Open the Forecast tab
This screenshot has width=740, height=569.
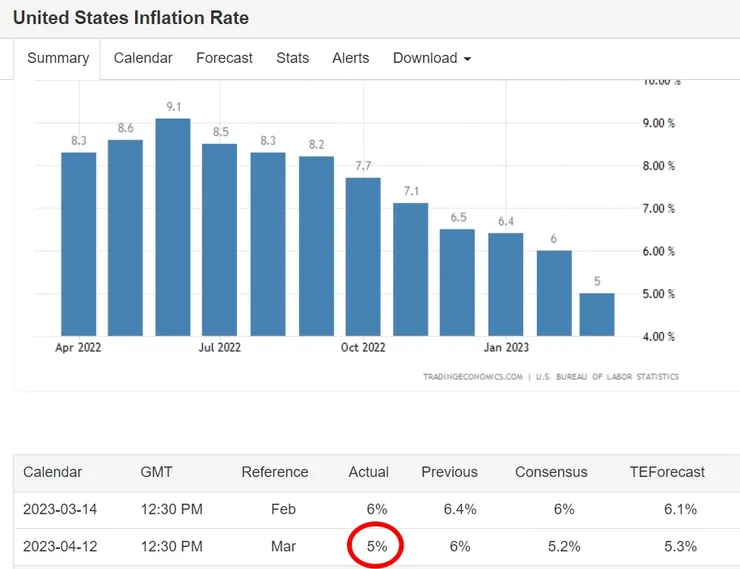tap(224, 58)
